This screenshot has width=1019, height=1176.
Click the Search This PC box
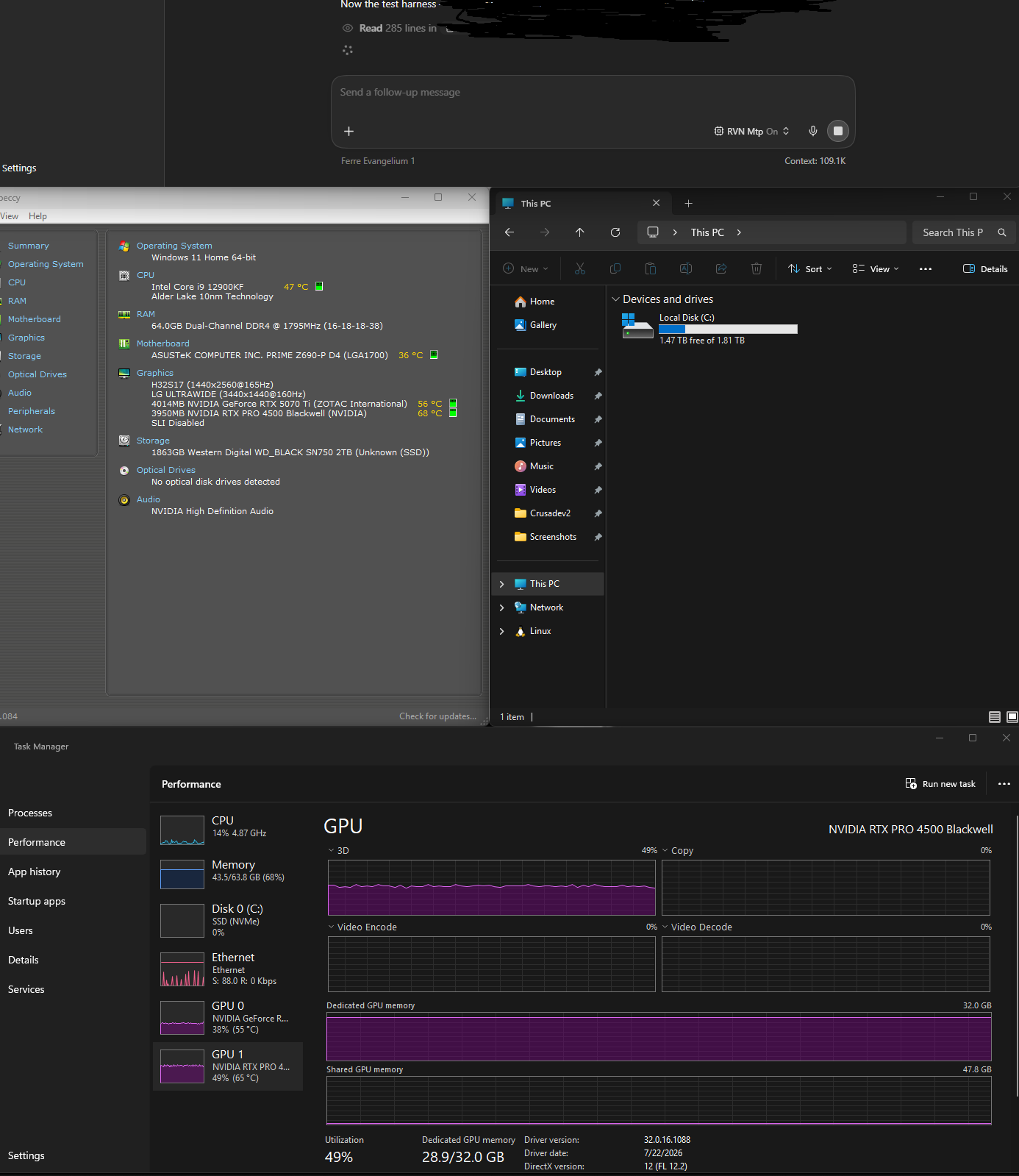click(x=964, y=232)
